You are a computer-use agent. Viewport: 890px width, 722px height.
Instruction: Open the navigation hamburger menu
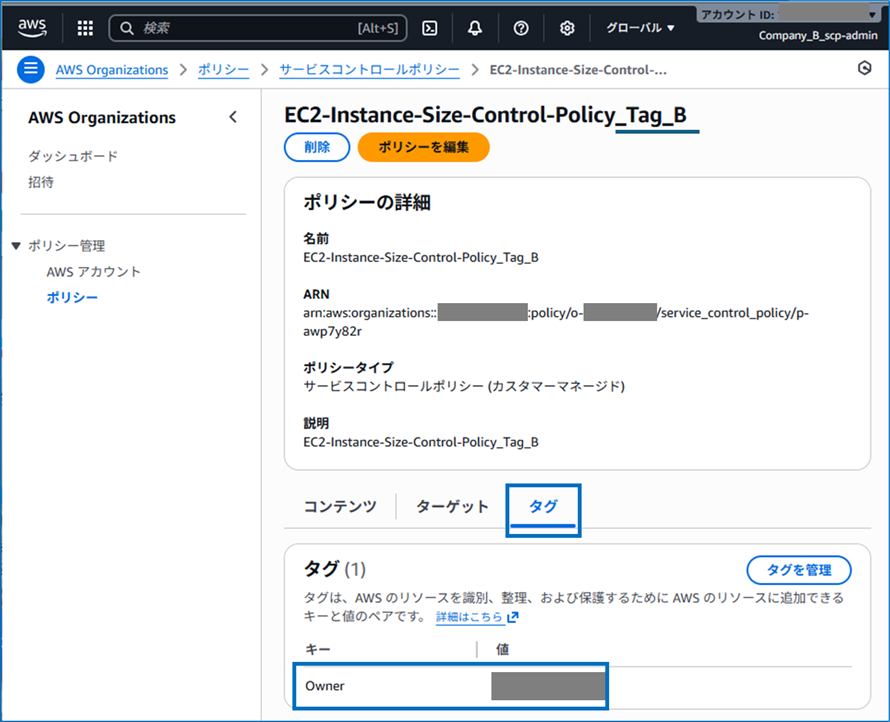coord(30,69)
